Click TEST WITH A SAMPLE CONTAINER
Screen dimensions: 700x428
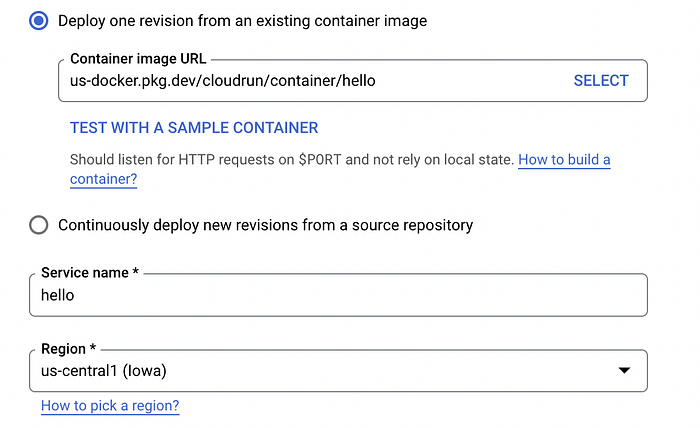[194, 128]
